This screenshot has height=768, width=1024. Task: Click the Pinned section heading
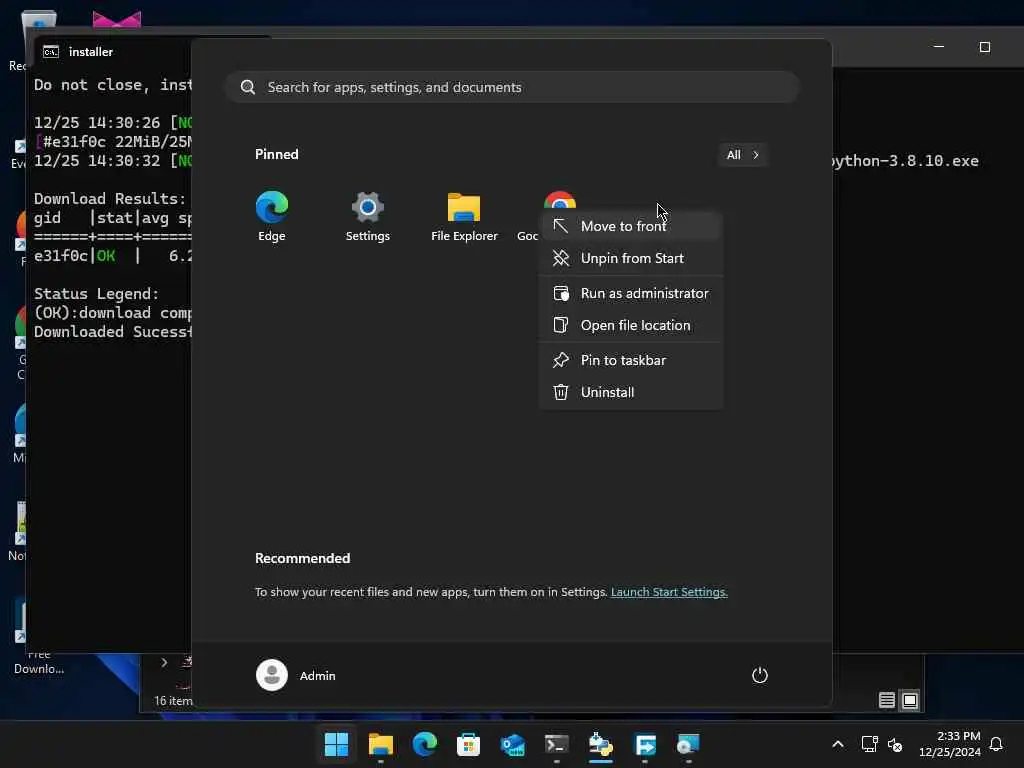(x=276, y=154)
